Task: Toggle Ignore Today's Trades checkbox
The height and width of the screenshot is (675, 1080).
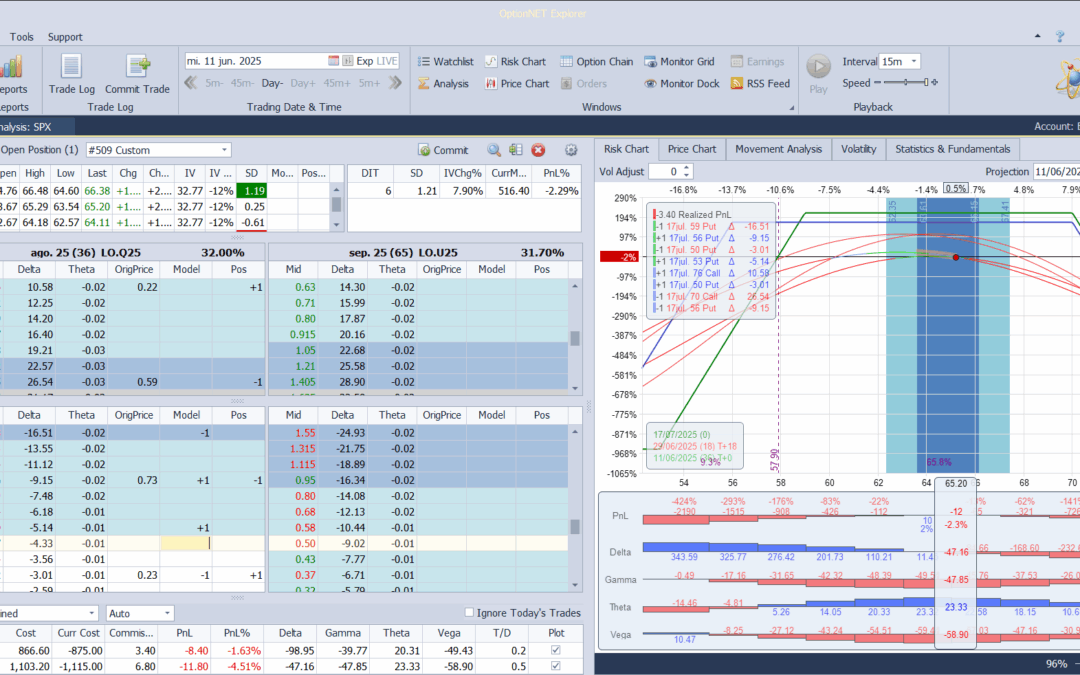Action: coord(469,612)
